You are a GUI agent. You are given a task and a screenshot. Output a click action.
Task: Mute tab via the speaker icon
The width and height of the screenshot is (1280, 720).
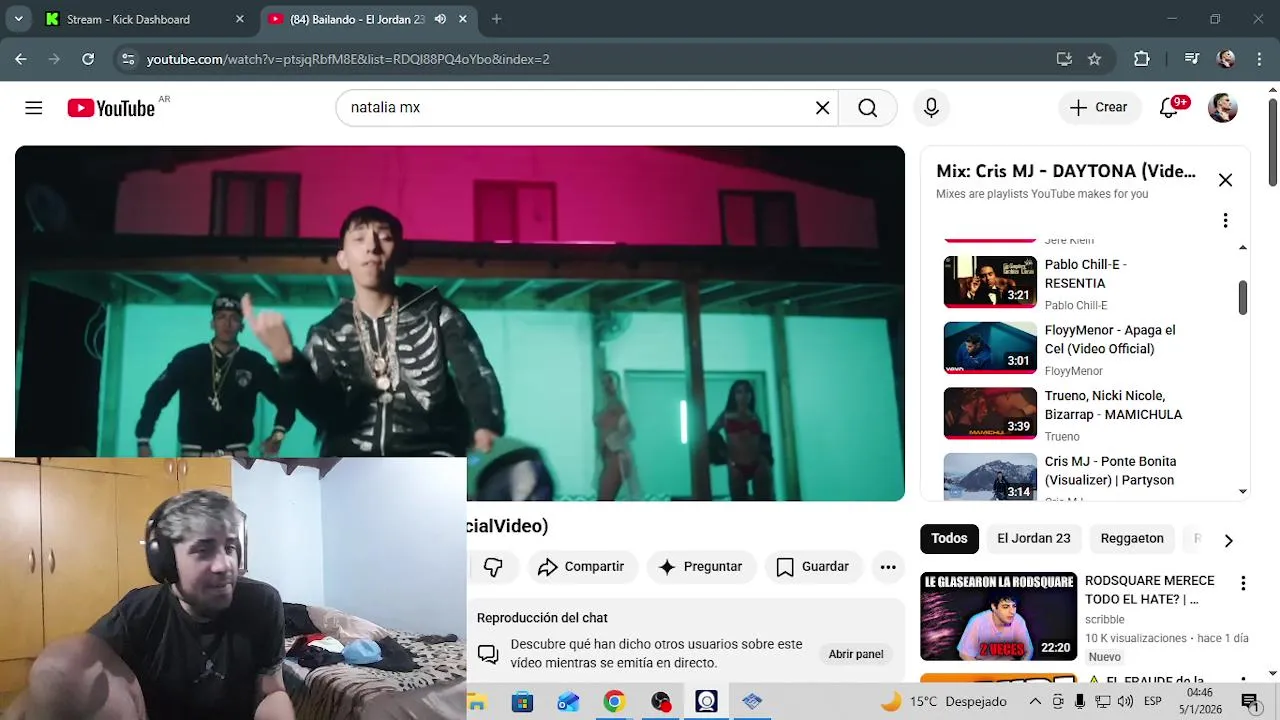(440, 19)
